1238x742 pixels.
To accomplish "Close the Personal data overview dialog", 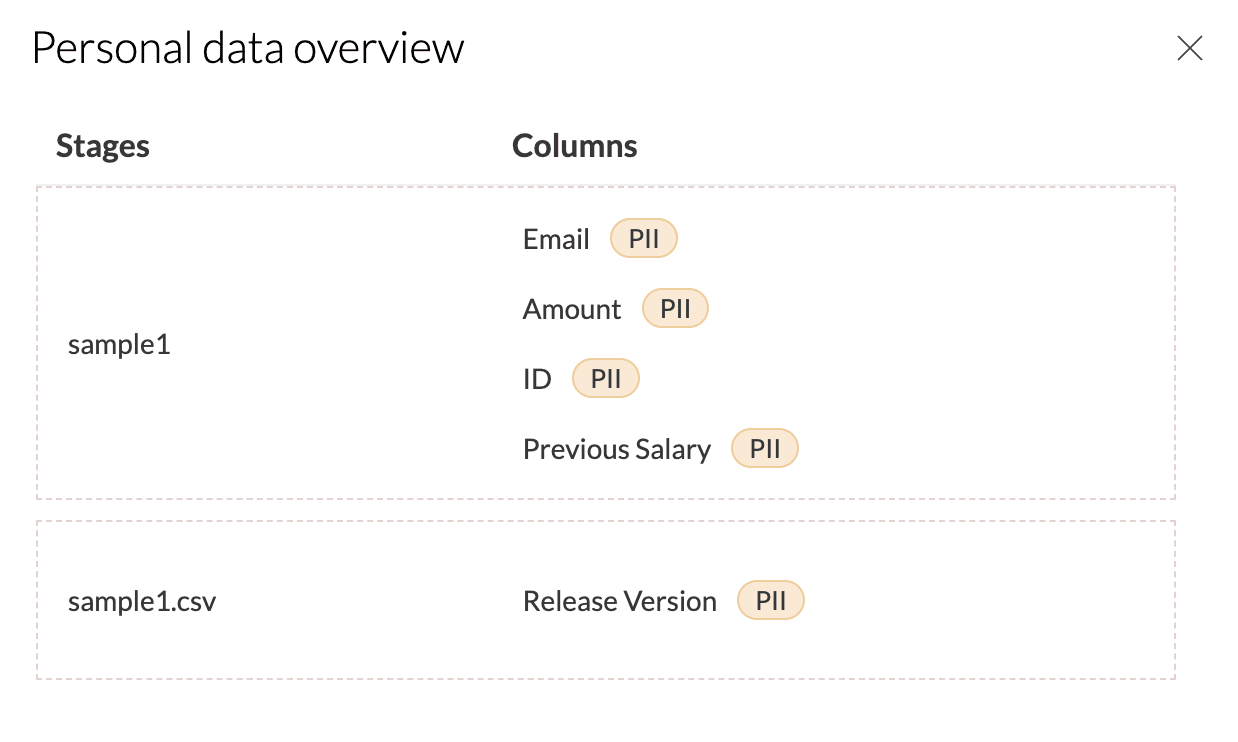I will pyautogui.click(x=1189, y=48).
